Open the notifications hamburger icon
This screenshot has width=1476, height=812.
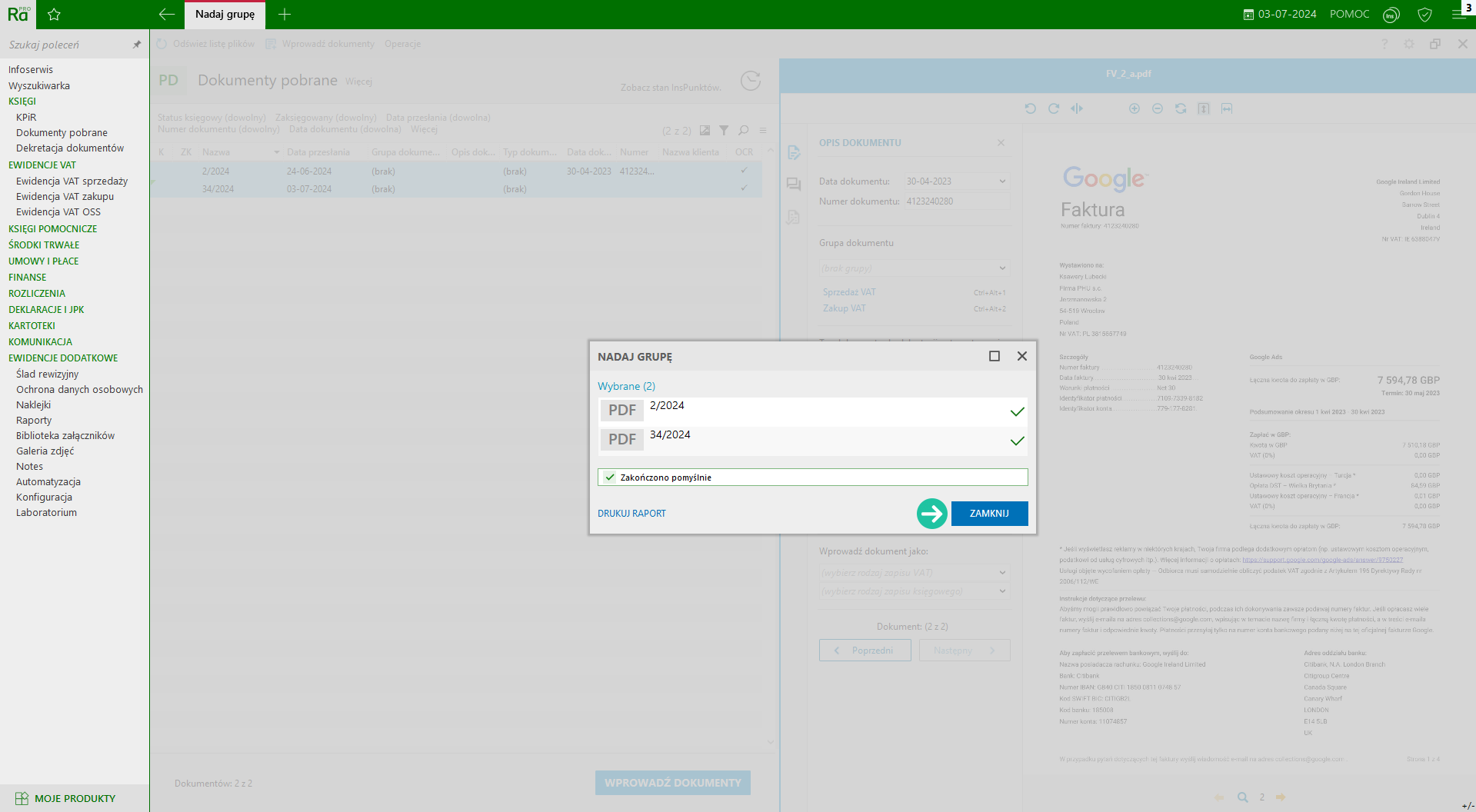point(1458,14)
